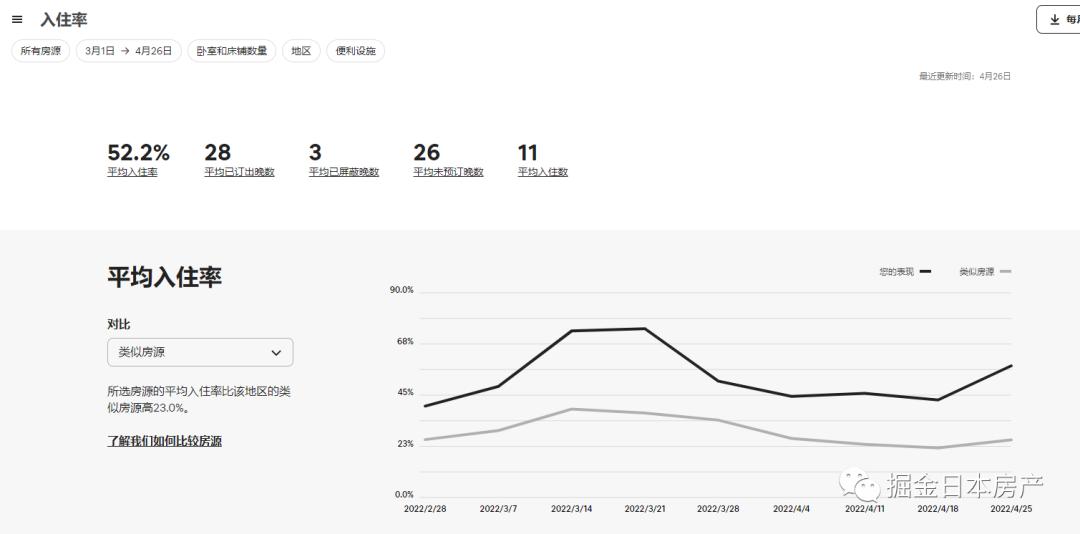
Task: Click the black 您的表现 legend marker
Action: 925,271
